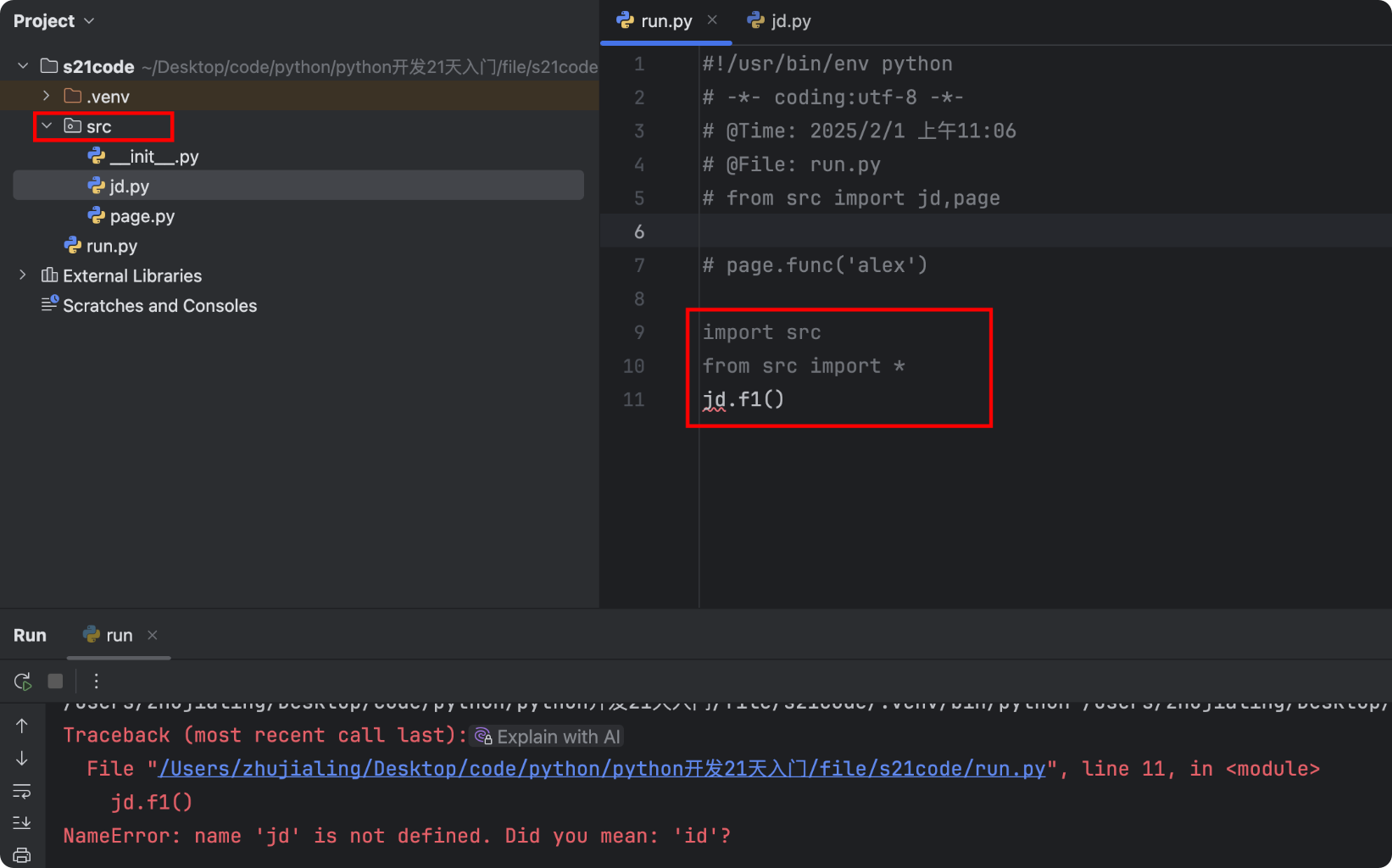Click the External Libraries icon
The height and width of the screenshot is (868, 1392).
[48, 275]
